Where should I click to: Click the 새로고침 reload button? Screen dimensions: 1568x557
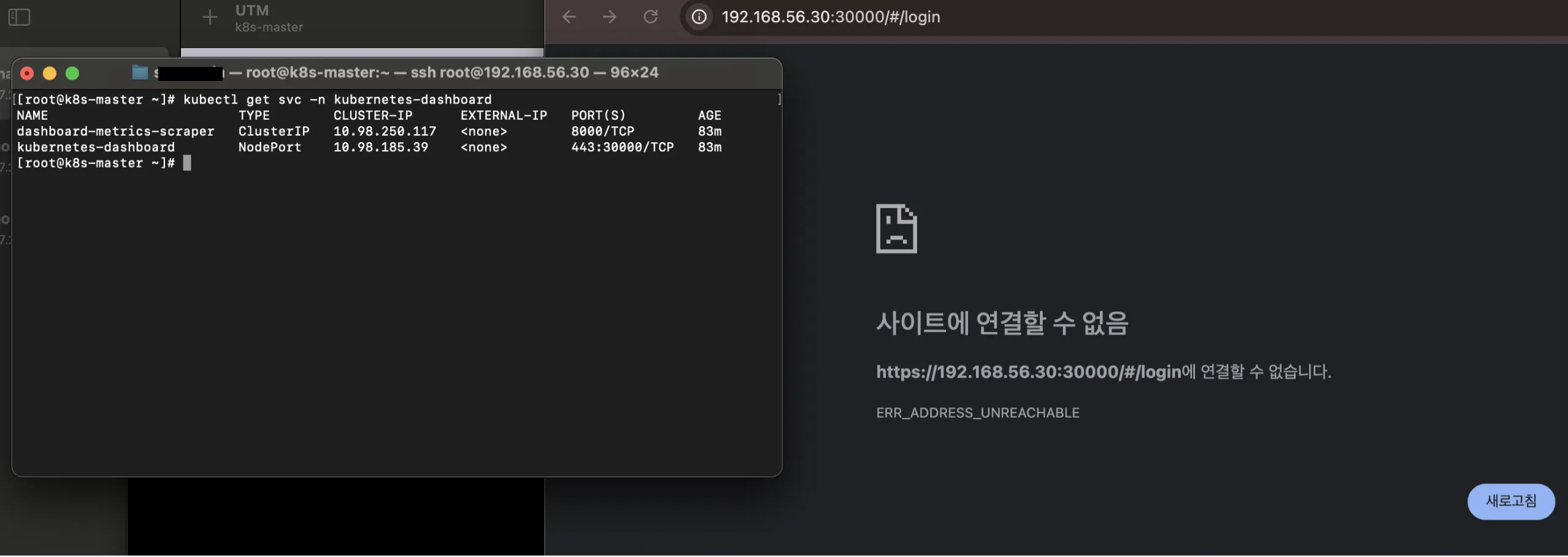click(x=1511, y=502)
